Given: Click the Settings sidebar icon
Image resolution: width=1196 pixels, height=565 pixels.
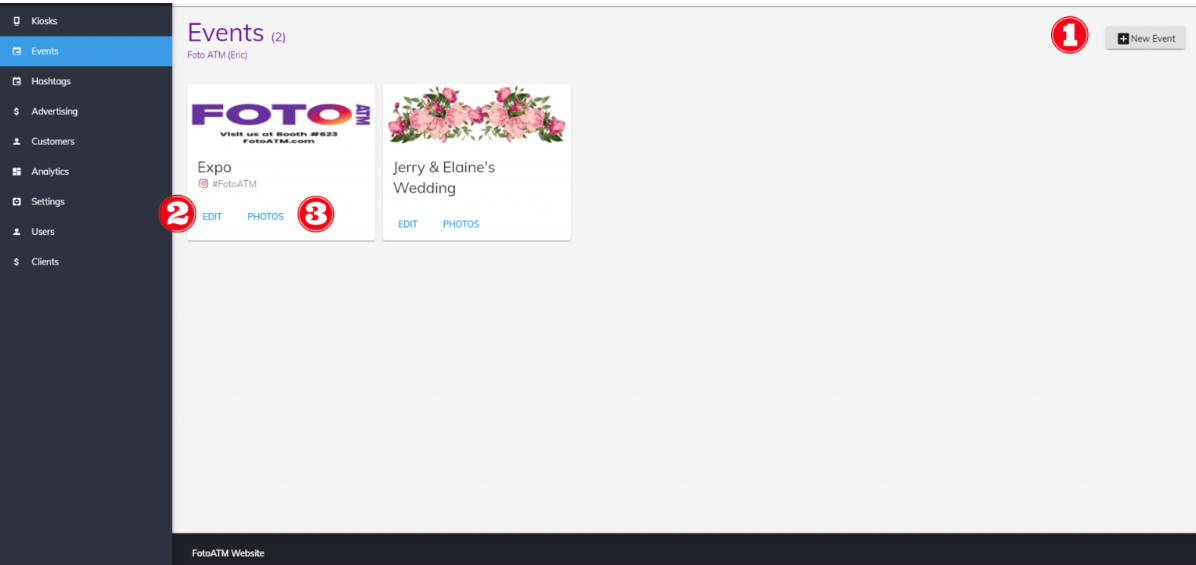Looking at the screenshot, I should 17,202.
